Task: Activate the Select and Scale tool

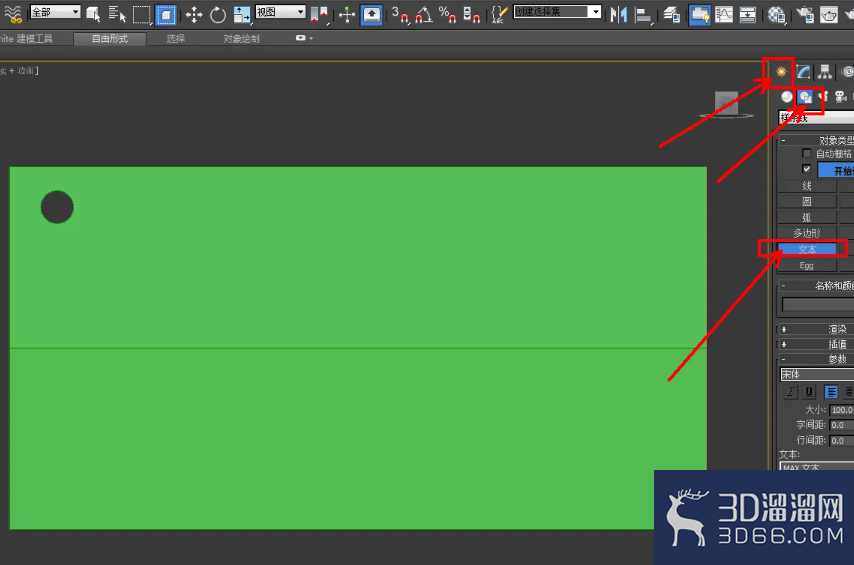Action: [241, 15]
